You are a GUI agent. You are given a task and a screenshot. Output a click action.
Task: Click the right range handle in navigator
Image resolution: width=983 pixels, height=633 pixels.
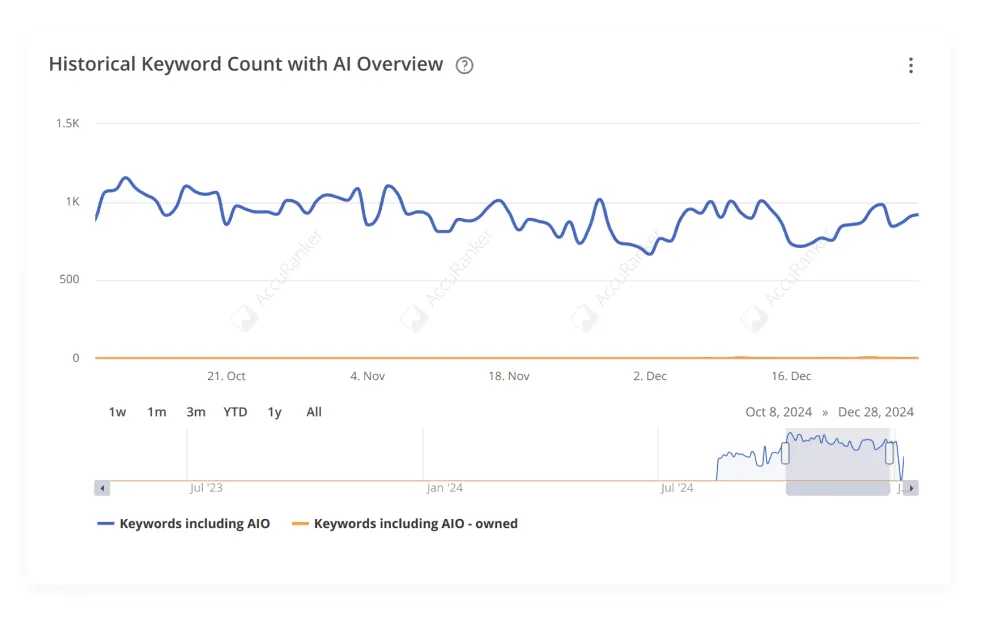(889, 453)
